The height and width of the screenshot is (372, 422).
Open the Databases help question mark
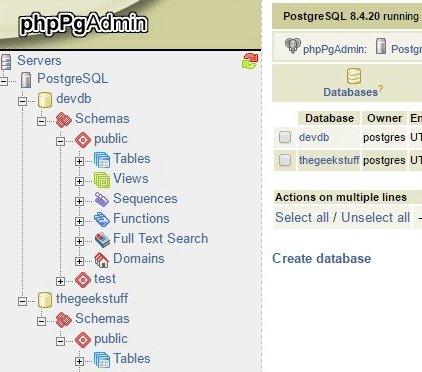[381, 89]
